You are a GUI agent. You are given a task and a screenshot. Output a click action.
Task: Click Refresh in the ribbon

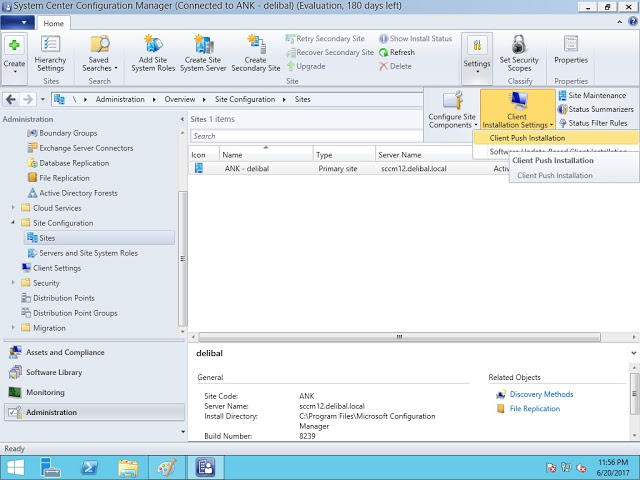[396, 52]
